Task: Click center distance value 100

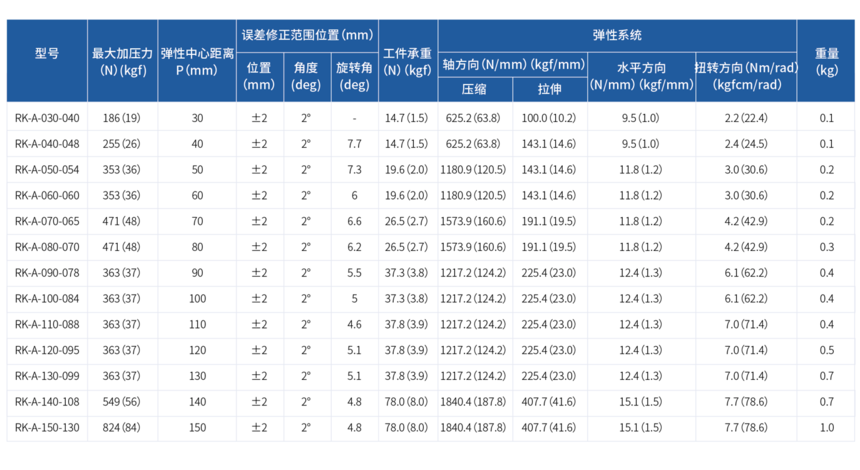Action: click(197, 298)
